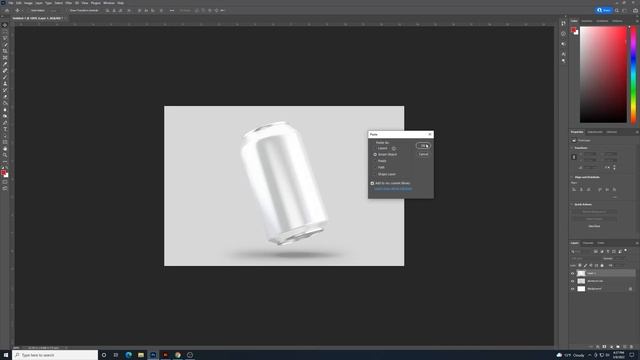The image size is (640, 360).
Task: Click View More in Quick Actions
Action: (x=594, y=226)
